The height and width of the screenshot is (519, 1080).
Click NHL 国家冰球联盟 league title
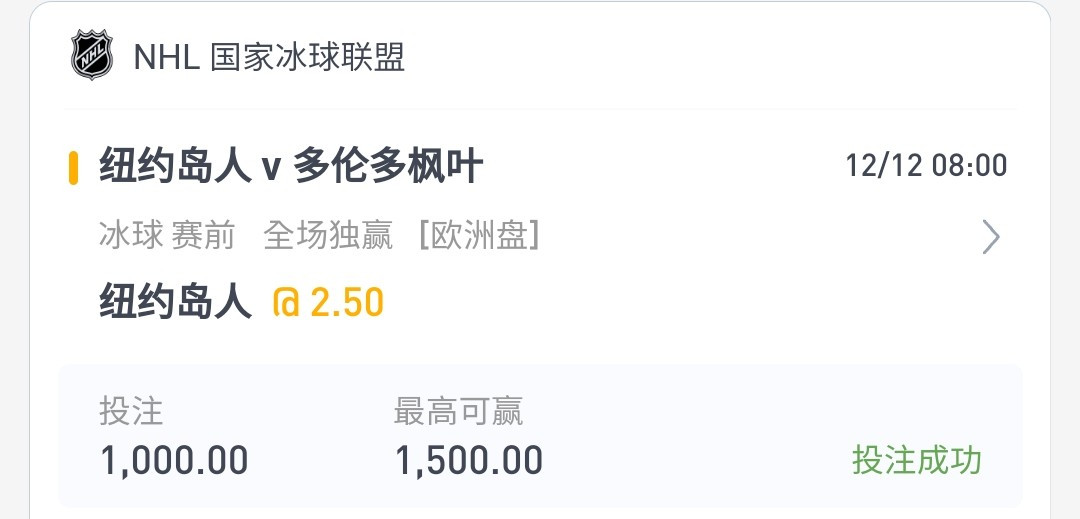click(269, 56)
